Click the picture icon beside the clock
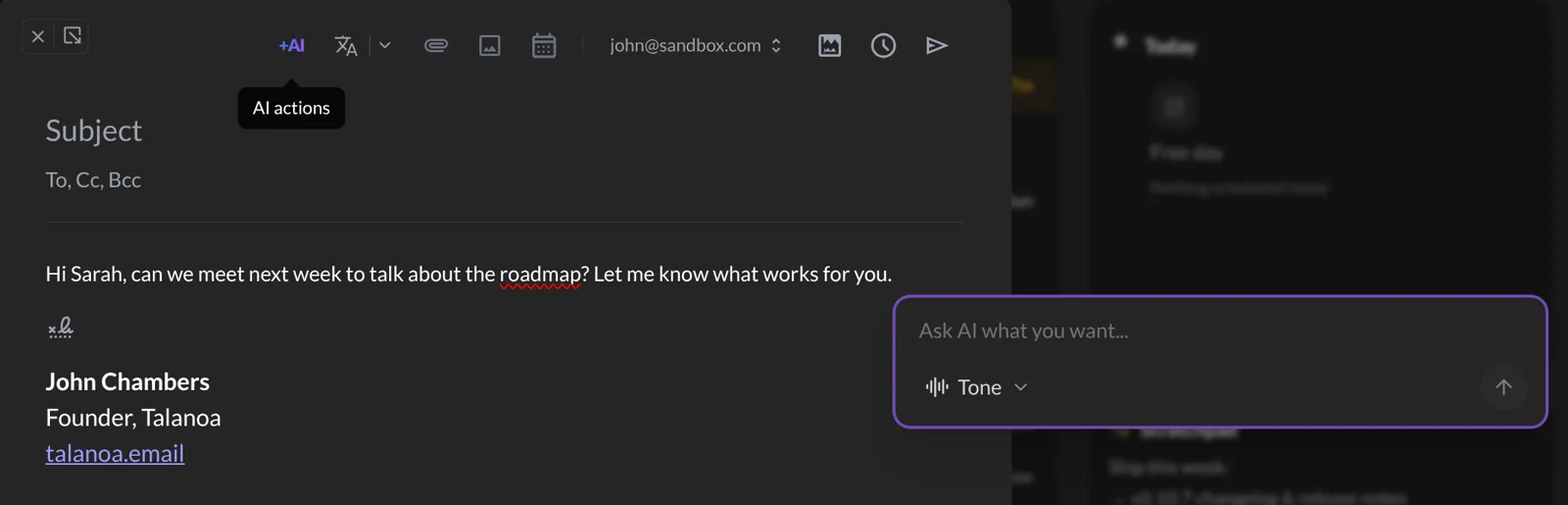 (829, 45)
